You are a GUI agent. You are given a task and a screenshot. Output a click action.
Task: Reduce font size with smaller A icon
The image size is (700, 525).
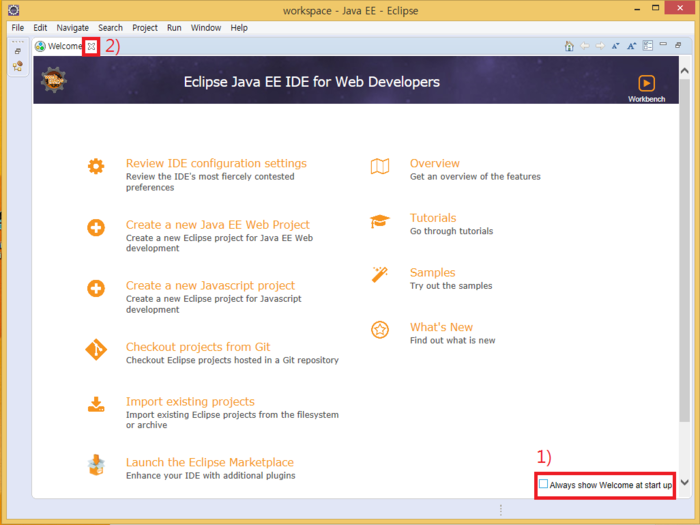tap(616, 46)
